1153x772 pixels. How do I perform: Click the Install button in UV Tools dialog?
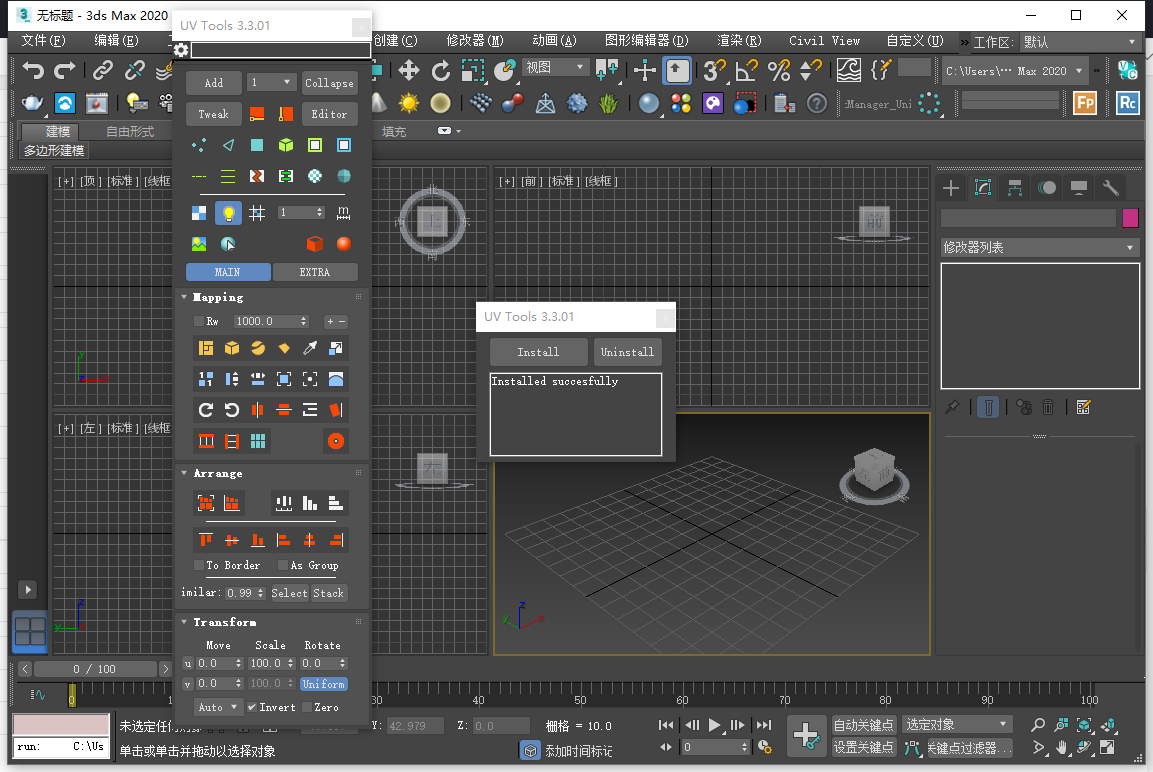click(x=538, y=352)
